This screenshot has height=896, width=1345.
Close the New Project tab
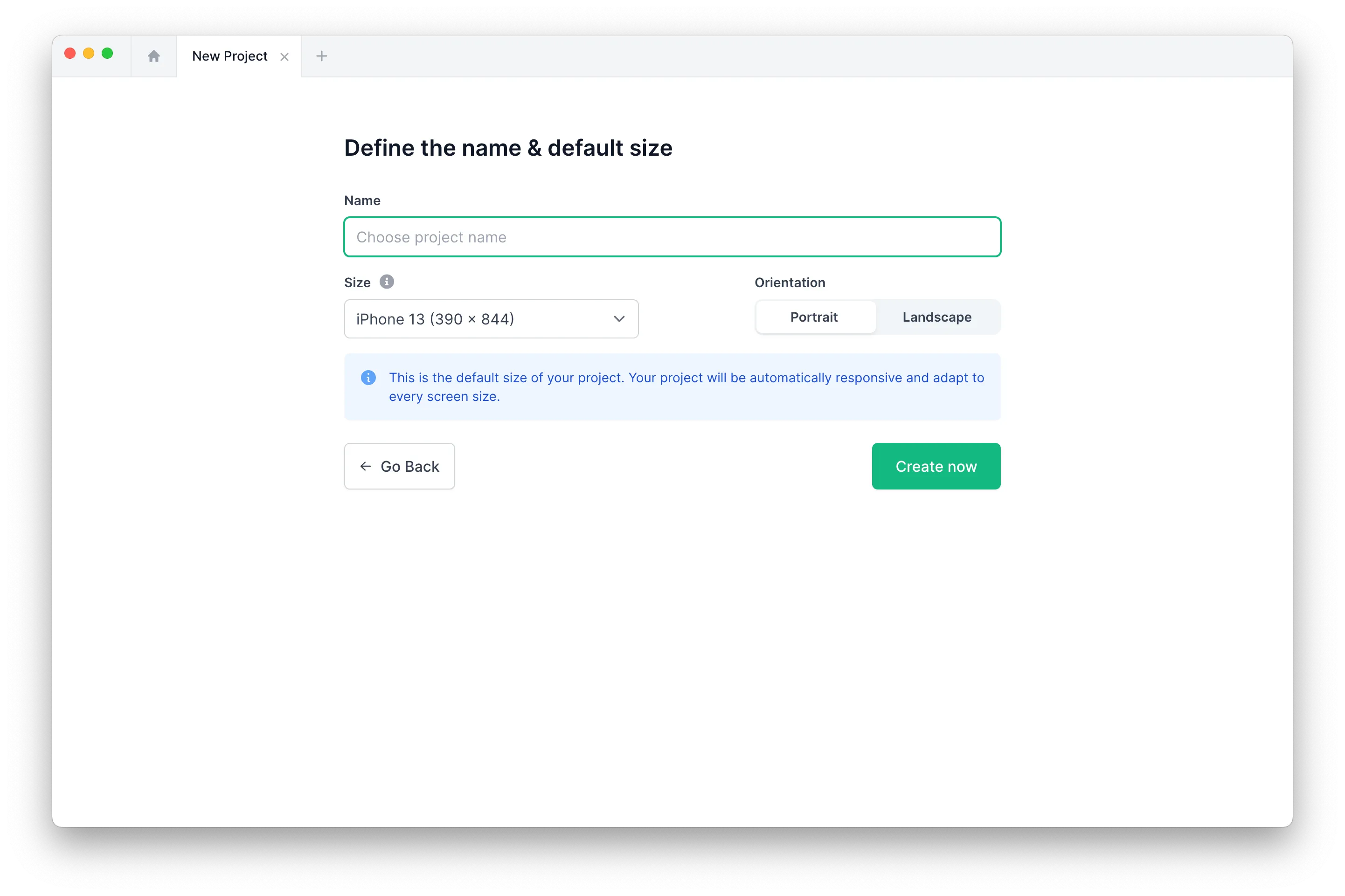284,56
